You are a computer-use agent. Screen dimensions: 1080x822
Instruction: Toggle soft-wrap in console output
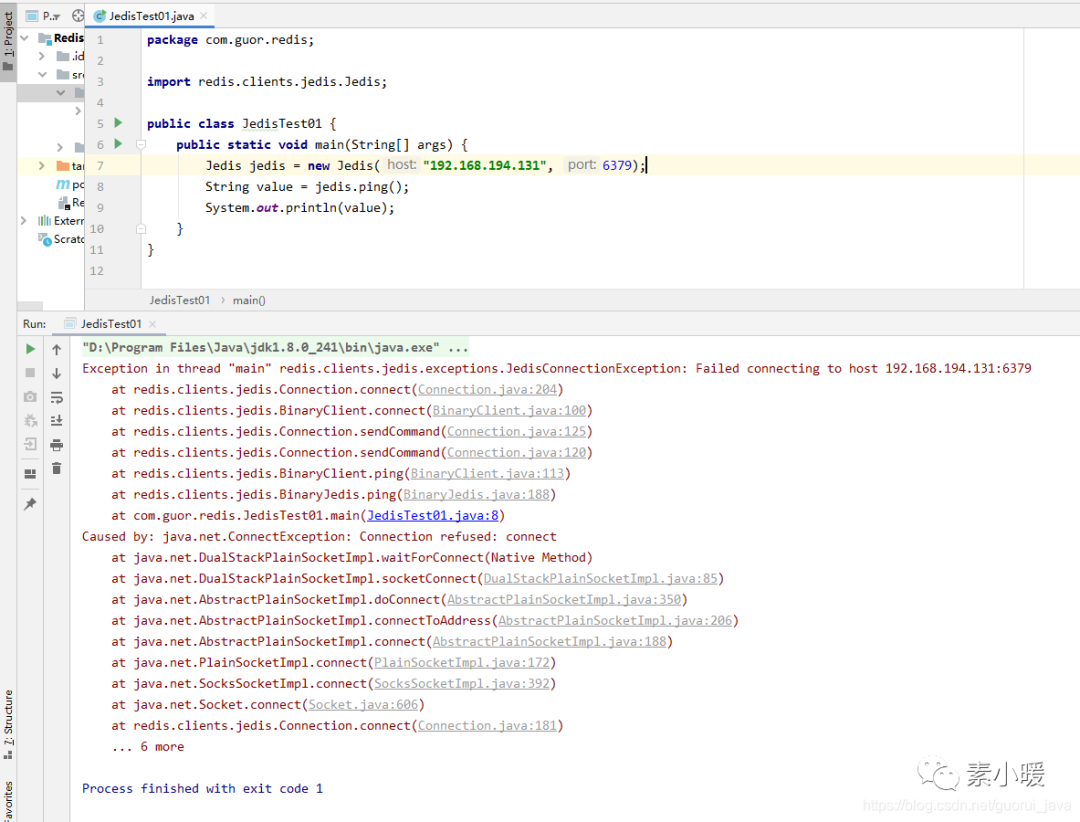point(56,397)
